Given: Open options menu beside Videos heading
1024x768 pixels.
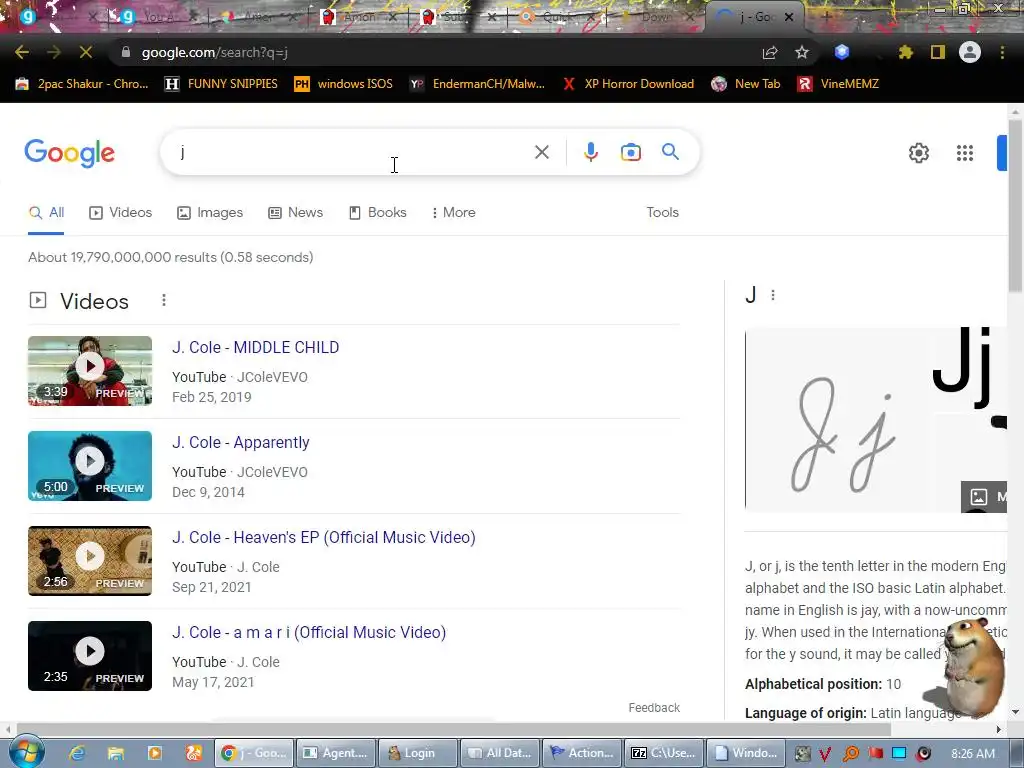Looking at the screenshot, I should pos(164,300).
